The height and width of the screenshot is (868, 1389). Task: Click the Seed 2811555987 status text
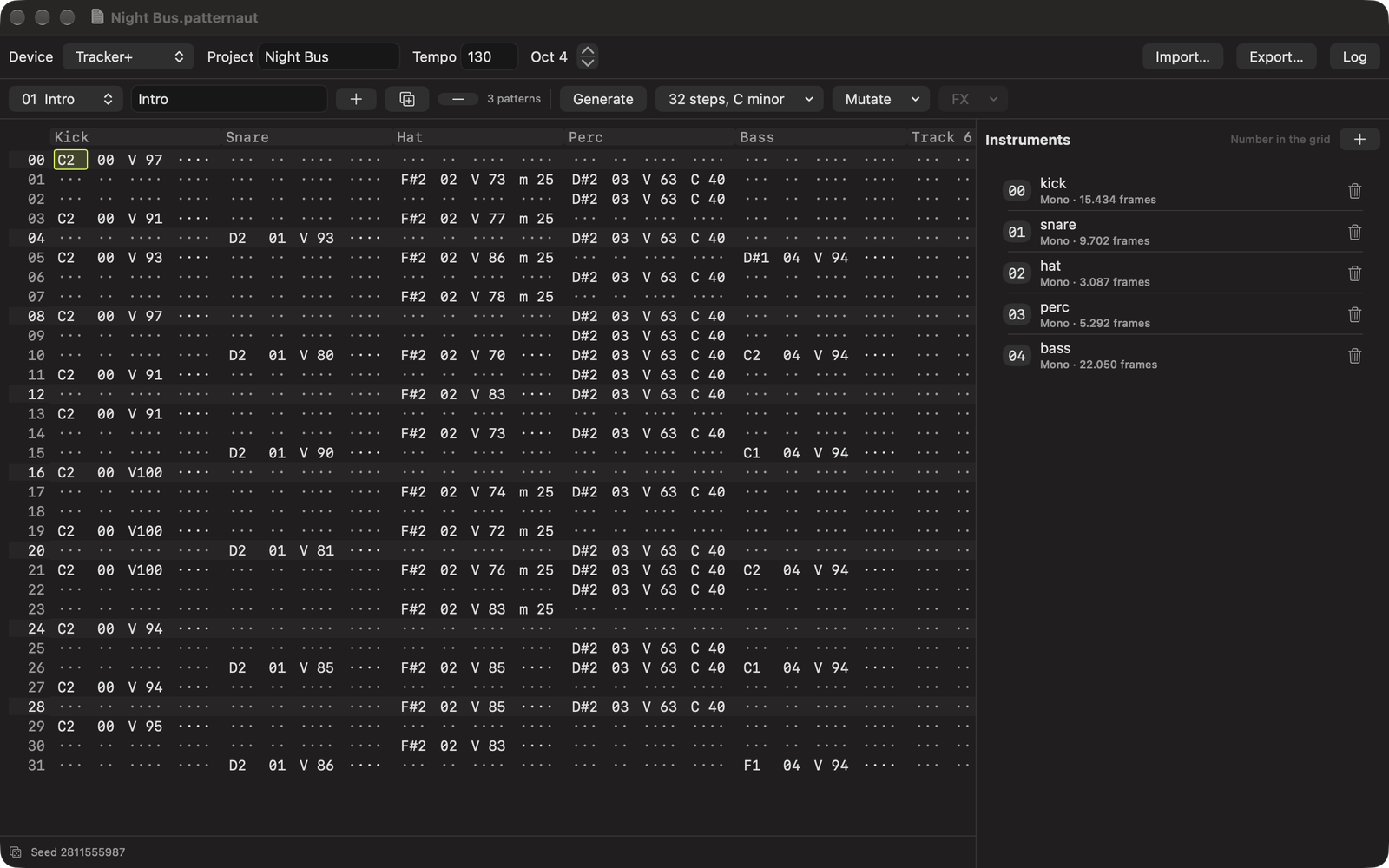point(78,852)
